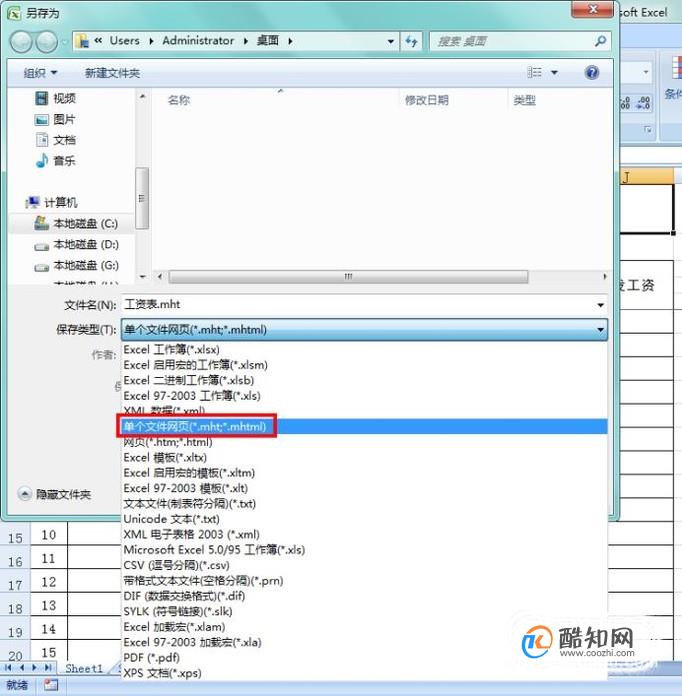Click the 保存类型 combo box
Screen dimensions: 682x696
click(x=364, y=330)
